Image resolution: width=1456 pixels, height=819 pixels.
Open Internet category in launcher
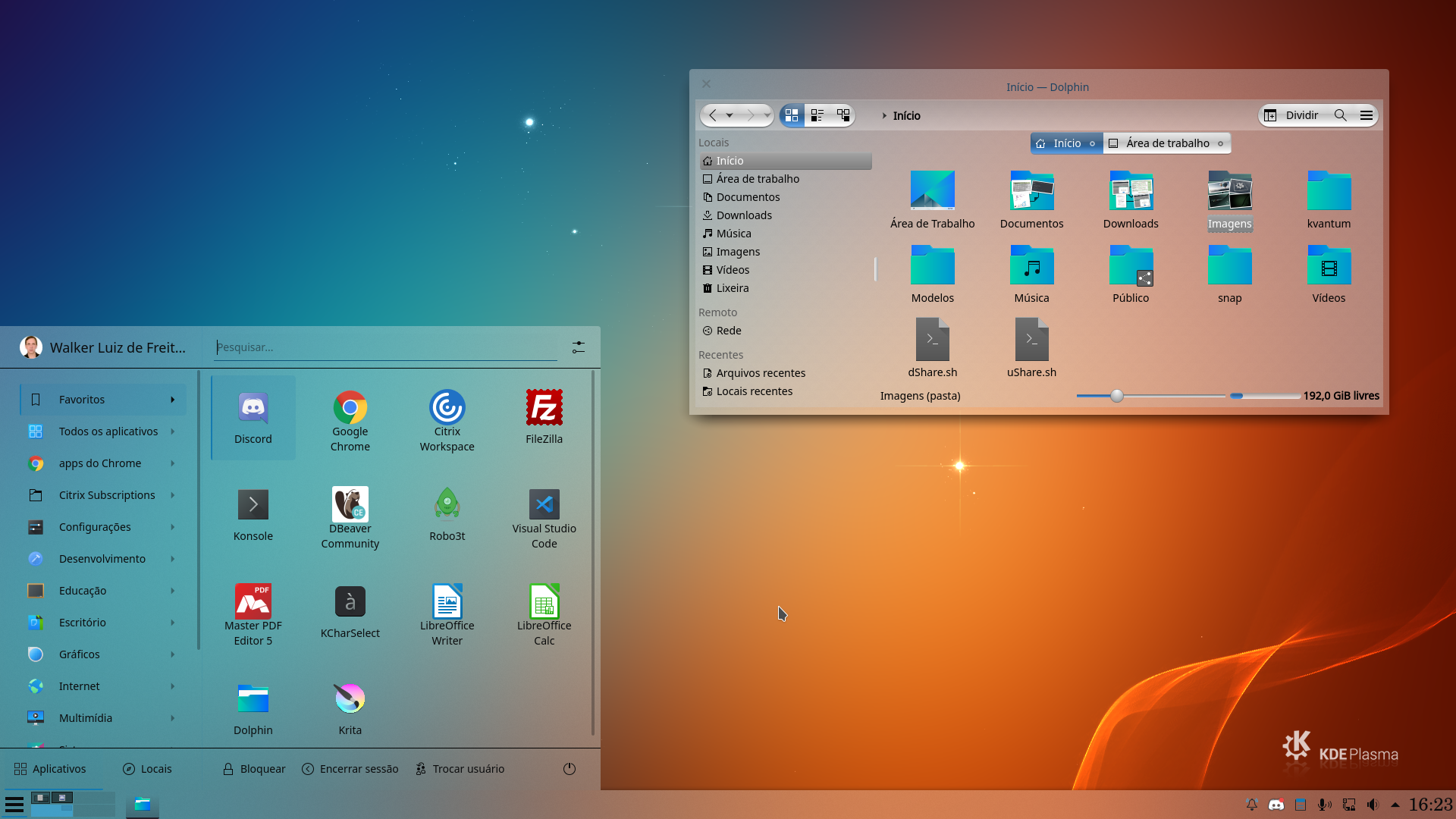coord(102,686)
